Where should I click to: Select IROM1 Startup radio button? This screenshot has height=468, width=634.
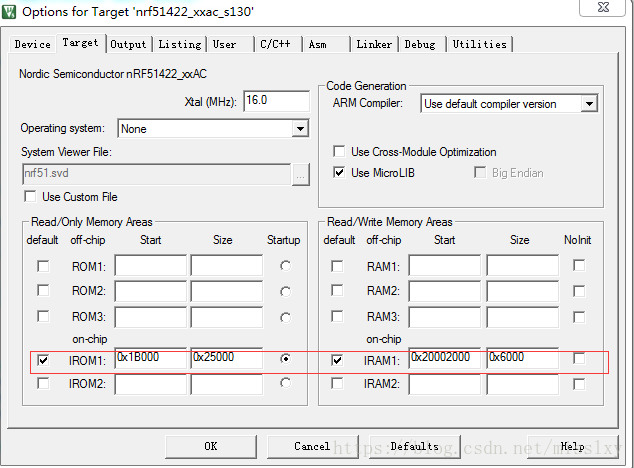(285, 358)
